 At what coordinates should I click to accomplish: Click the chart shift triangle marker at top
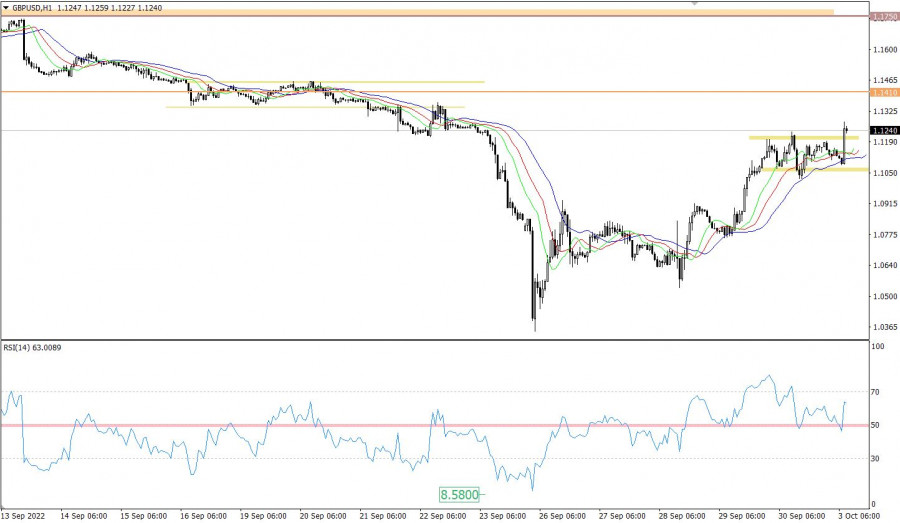click(x=694, y=4)
